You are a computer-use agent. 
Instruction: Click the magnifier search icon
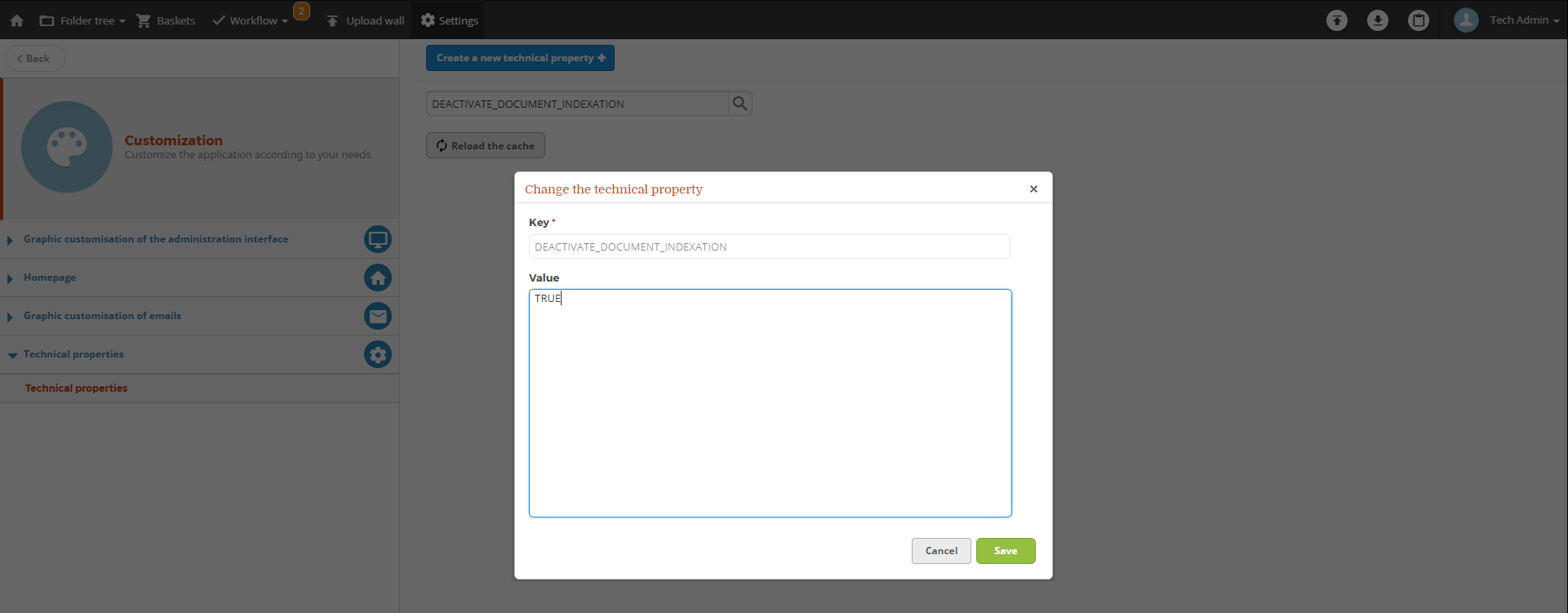[x=740, y=104]
